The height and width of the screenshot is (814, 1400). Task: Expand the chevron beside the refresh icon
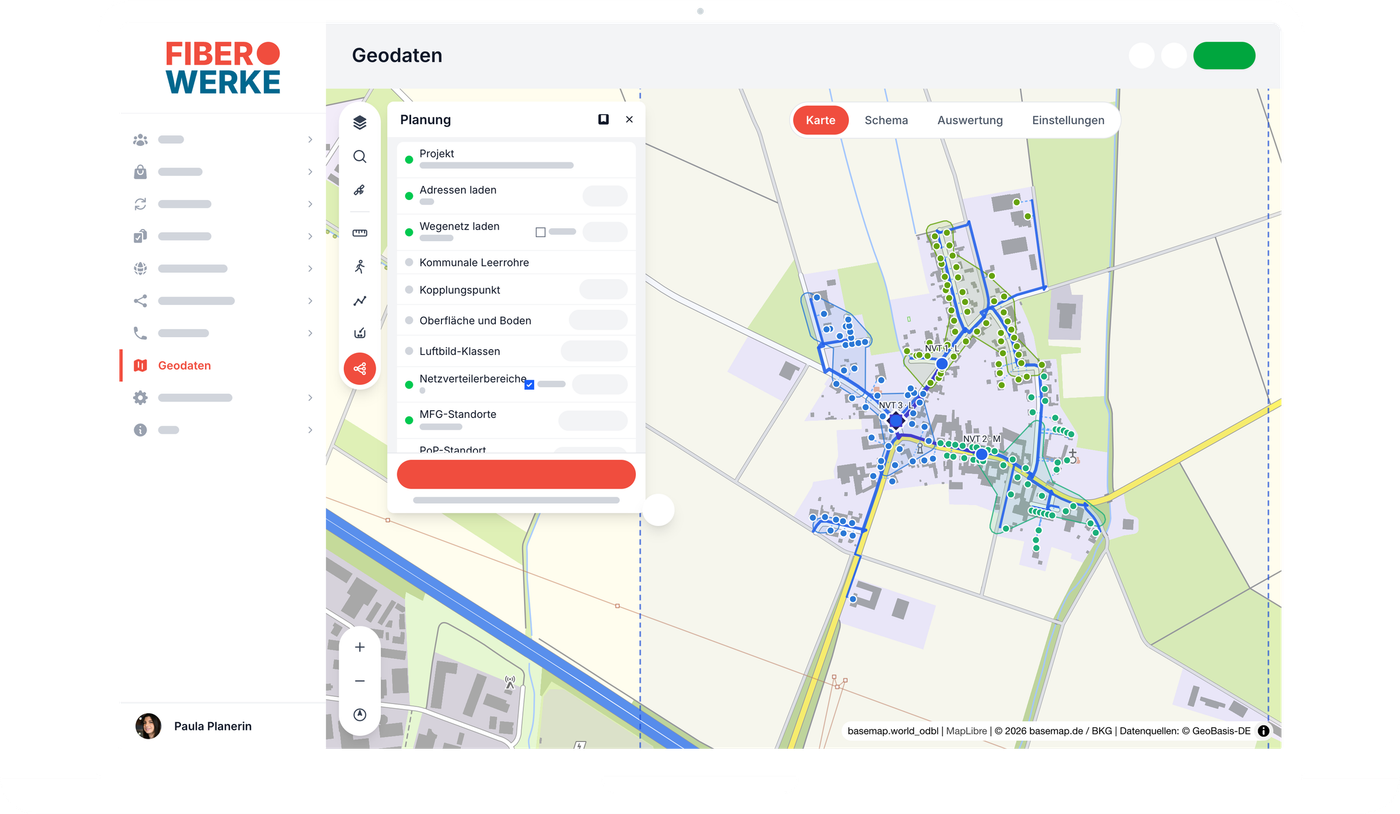pyautogui.click(x=310, y=204)
